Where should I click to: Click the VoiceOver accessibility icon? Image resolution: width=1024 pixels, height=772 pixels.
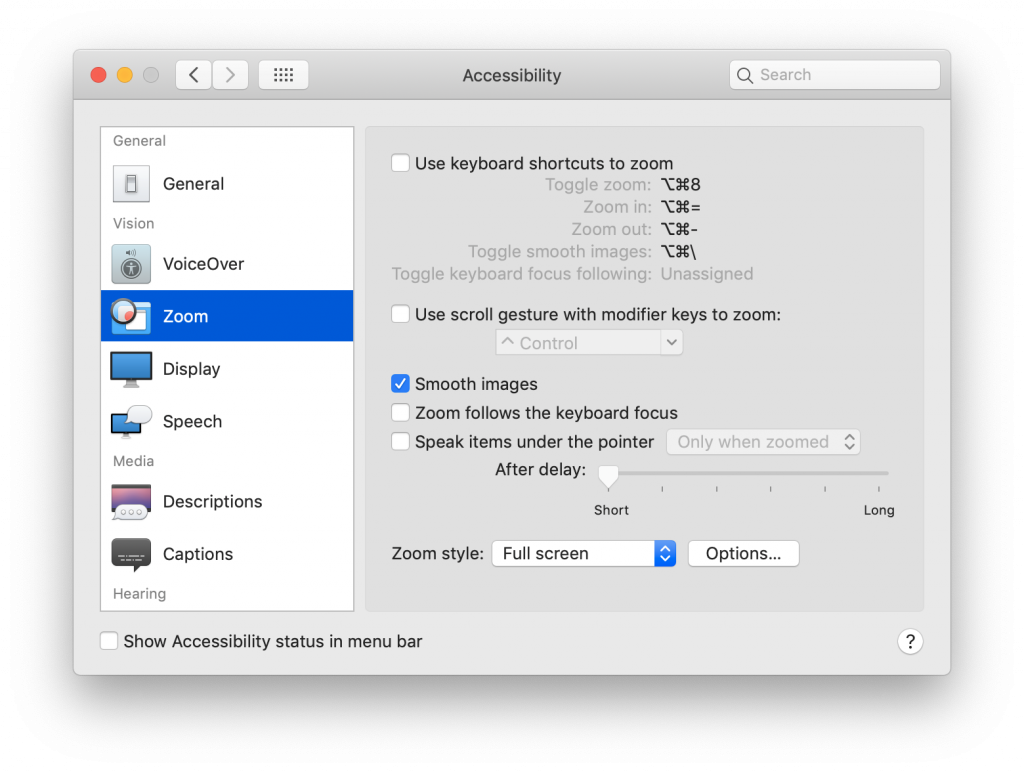[x=131, y=264]
